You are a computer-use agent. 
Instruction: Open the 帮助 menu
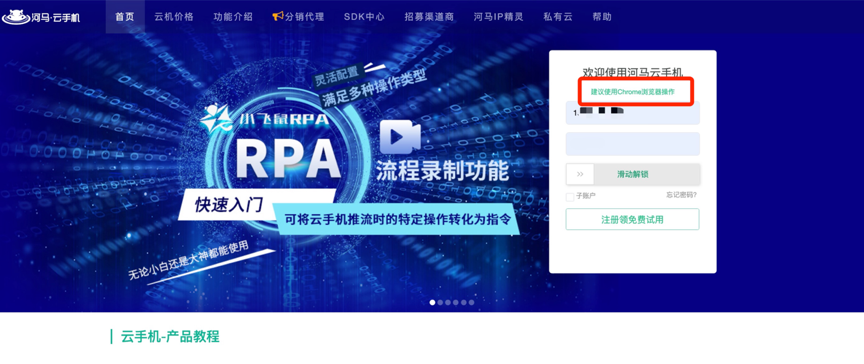coord(602,17)
